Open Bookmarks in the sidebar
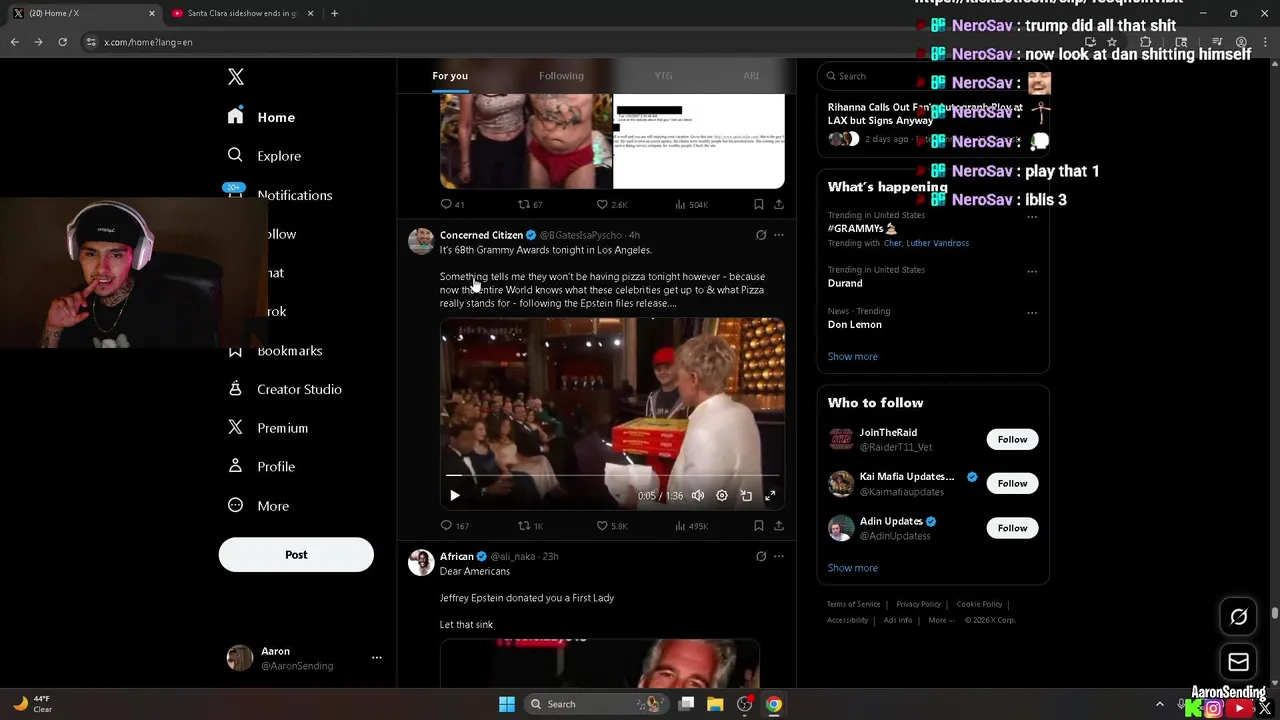1280x720 pixels. tap(275, 351)
